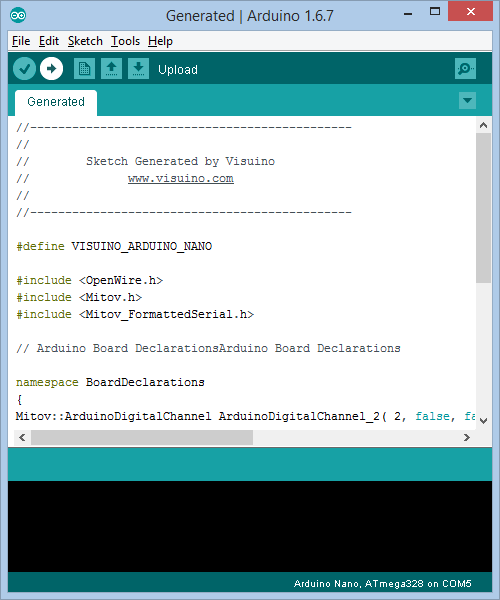Click the 'Arduino Board Declarations' comment line
Image resolution: width=500 pixels, height=600 pixels.
[x=208, y=348]
